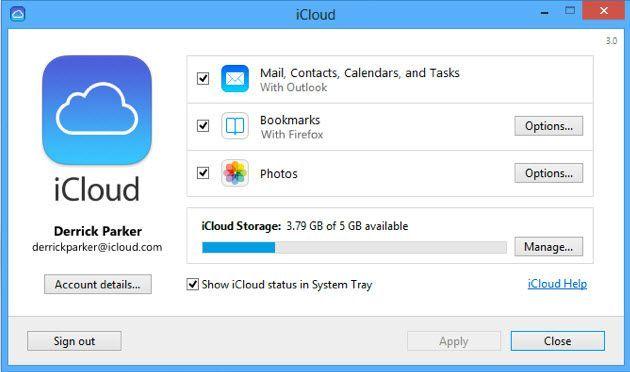Uncheck Mail, Contacts, Calendars, and Tasks
The image size is (630, 372).
[x=203, y=78]
